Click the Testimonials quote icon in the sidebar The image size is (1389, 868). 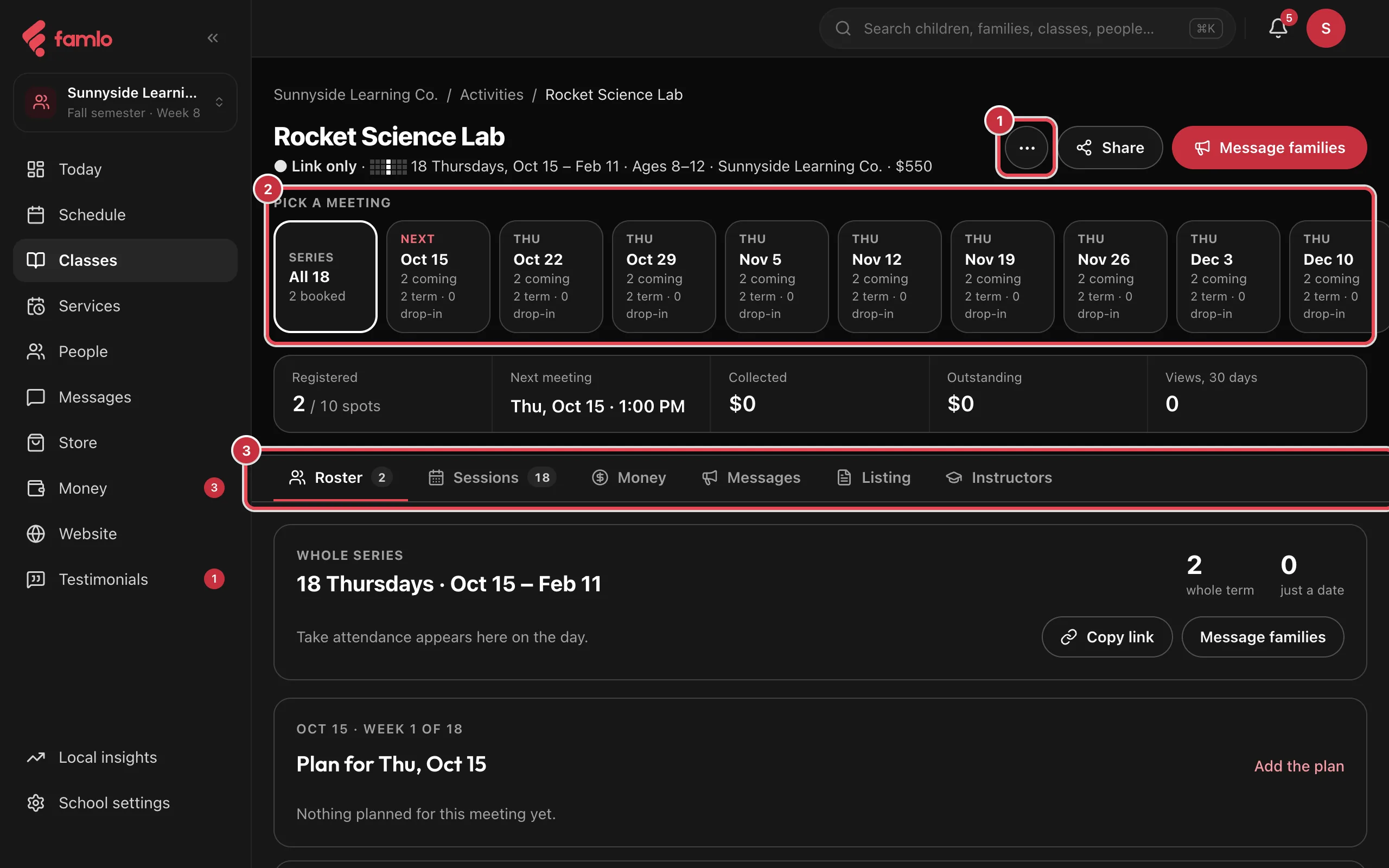pos(36,579)
